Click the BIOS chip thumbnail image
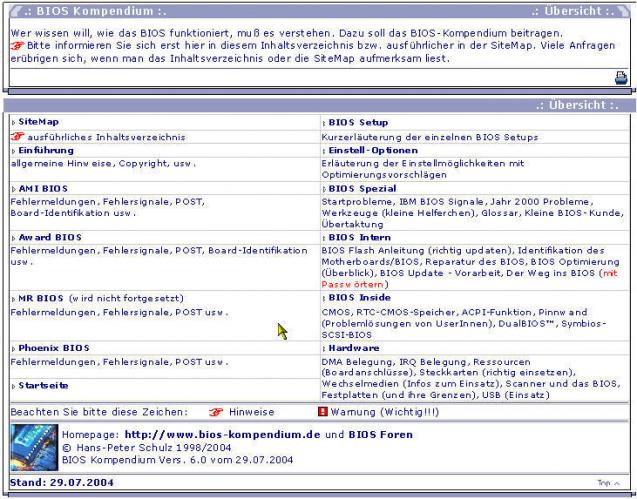637x499 pixels. (x=34, y=447)
